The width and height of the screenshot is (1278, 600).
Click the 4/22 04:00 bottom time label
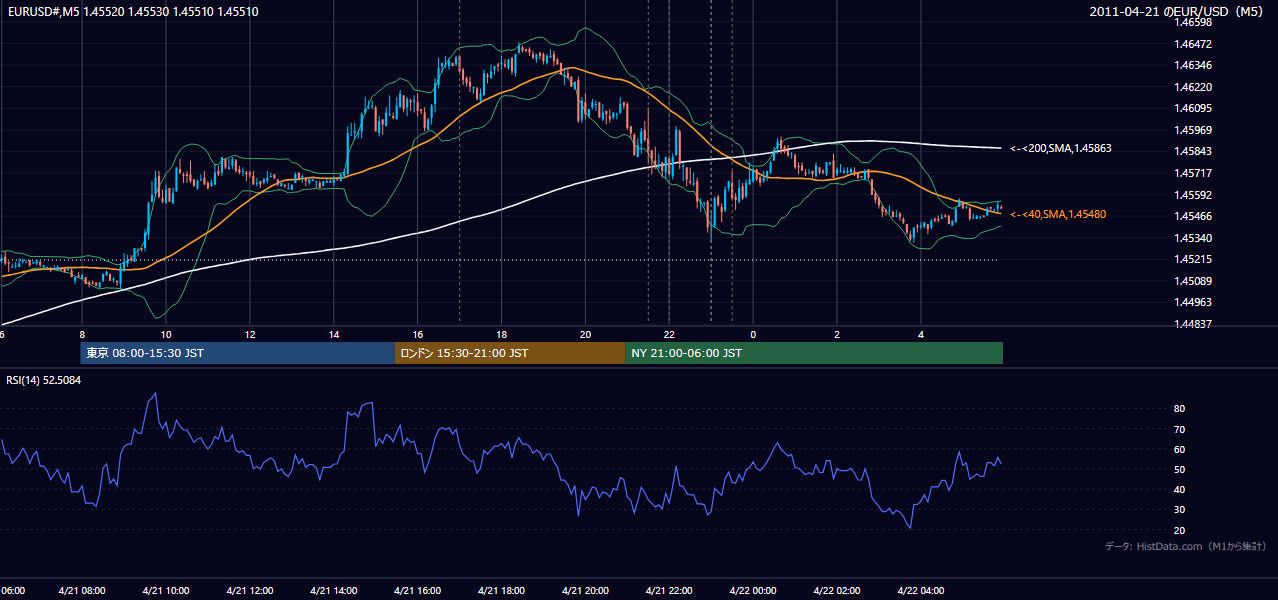(x=922, y=590)
